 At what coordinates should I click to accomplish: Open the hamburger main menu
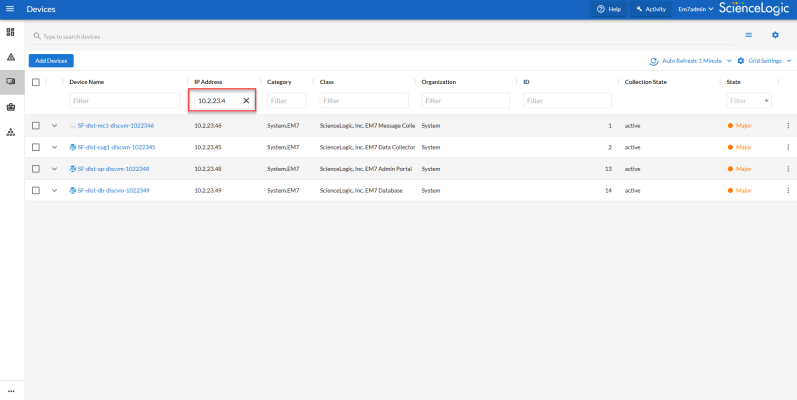tap(10, 9)
